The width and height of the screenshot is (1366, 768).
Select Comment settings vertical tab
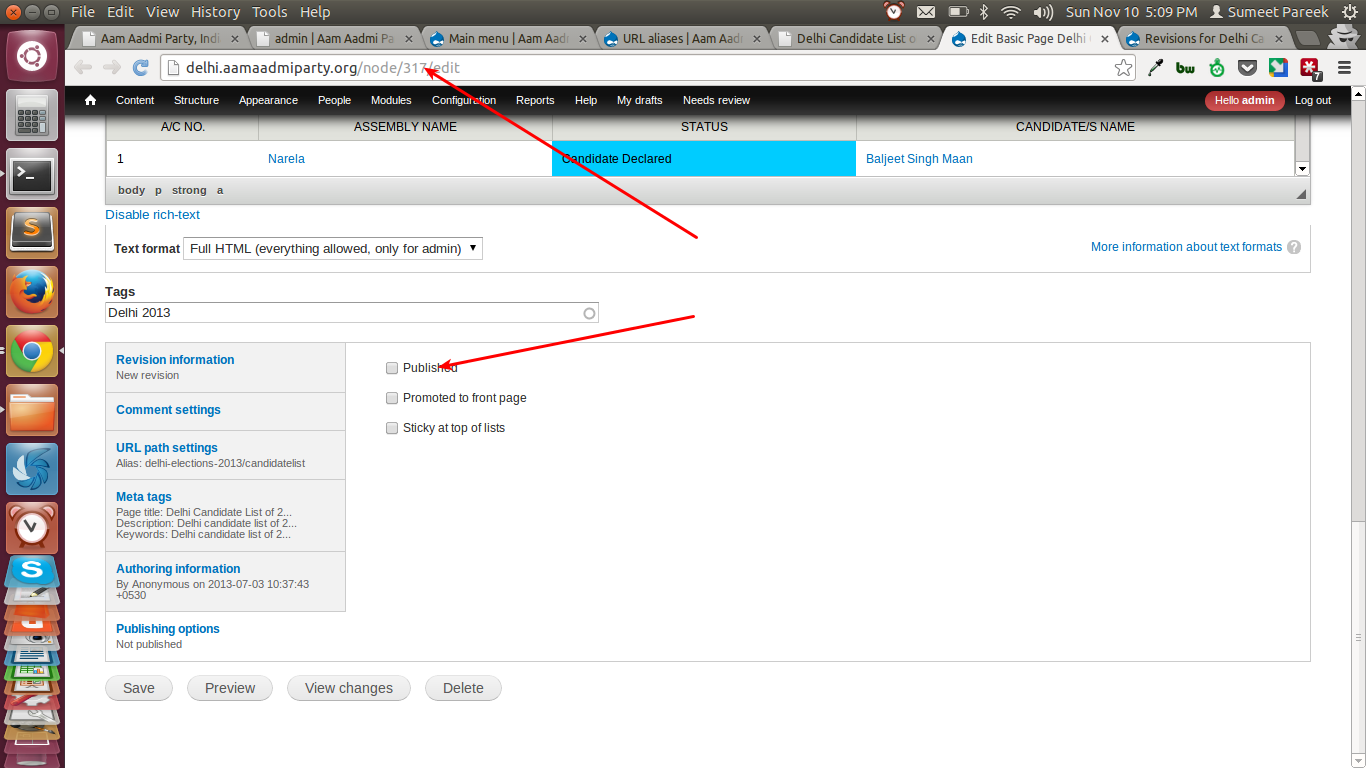[x=225, y=411]
